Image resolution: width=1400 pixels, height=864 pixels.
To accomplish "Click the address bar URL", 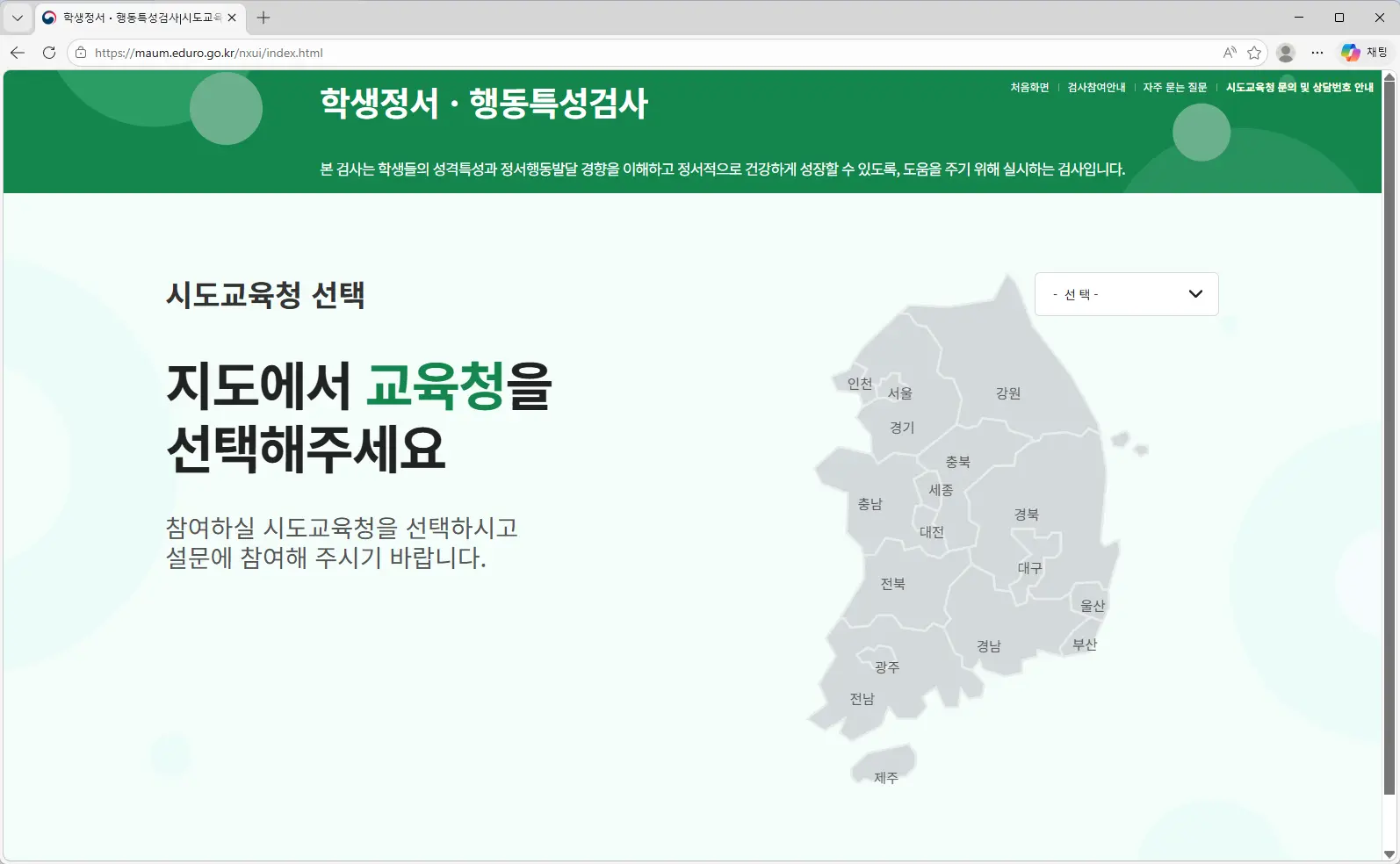I will click(209, 53).
